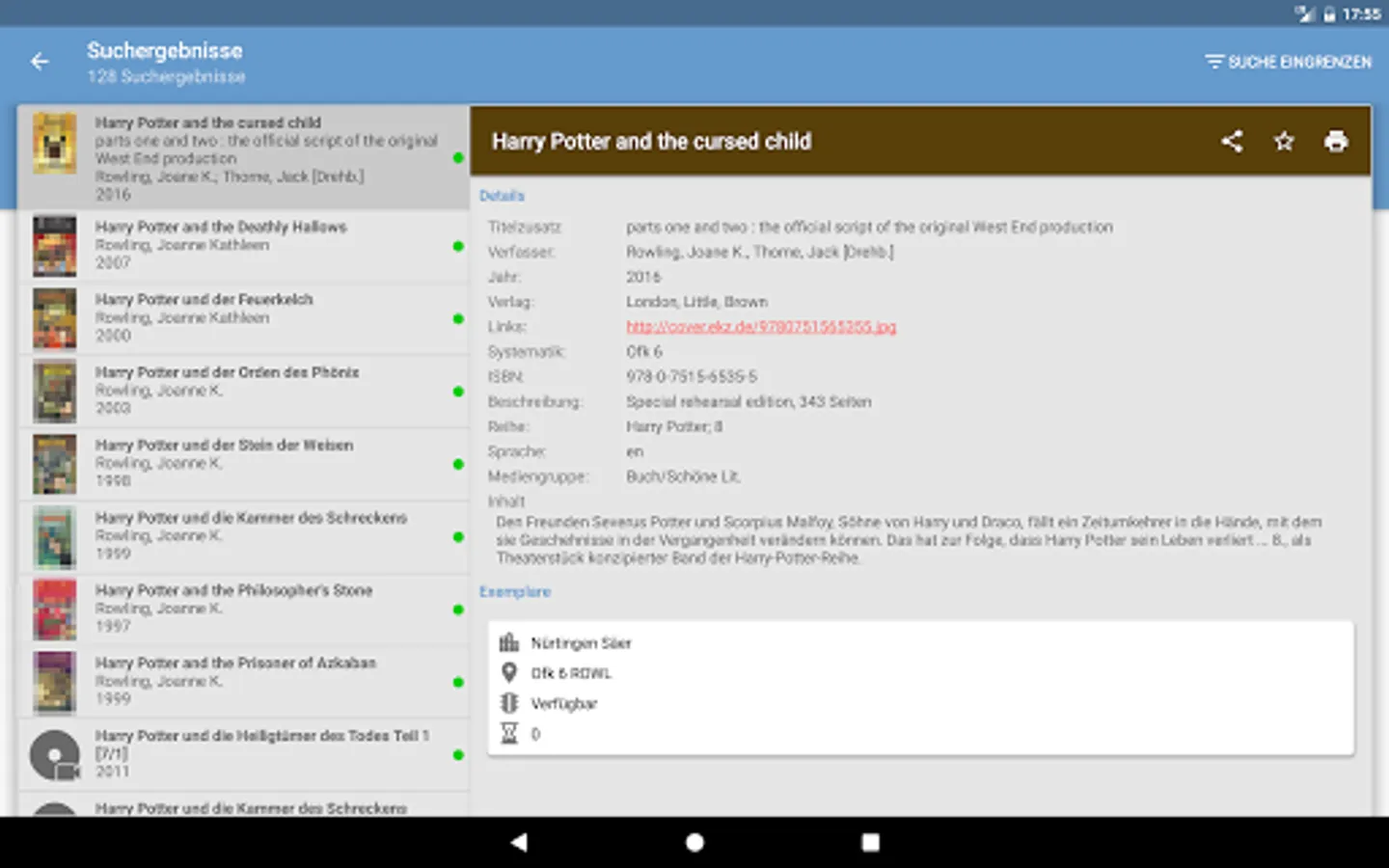
Task: Open Harry Potter and the Prisoner of Azkaban
Action: click(243, 682)
